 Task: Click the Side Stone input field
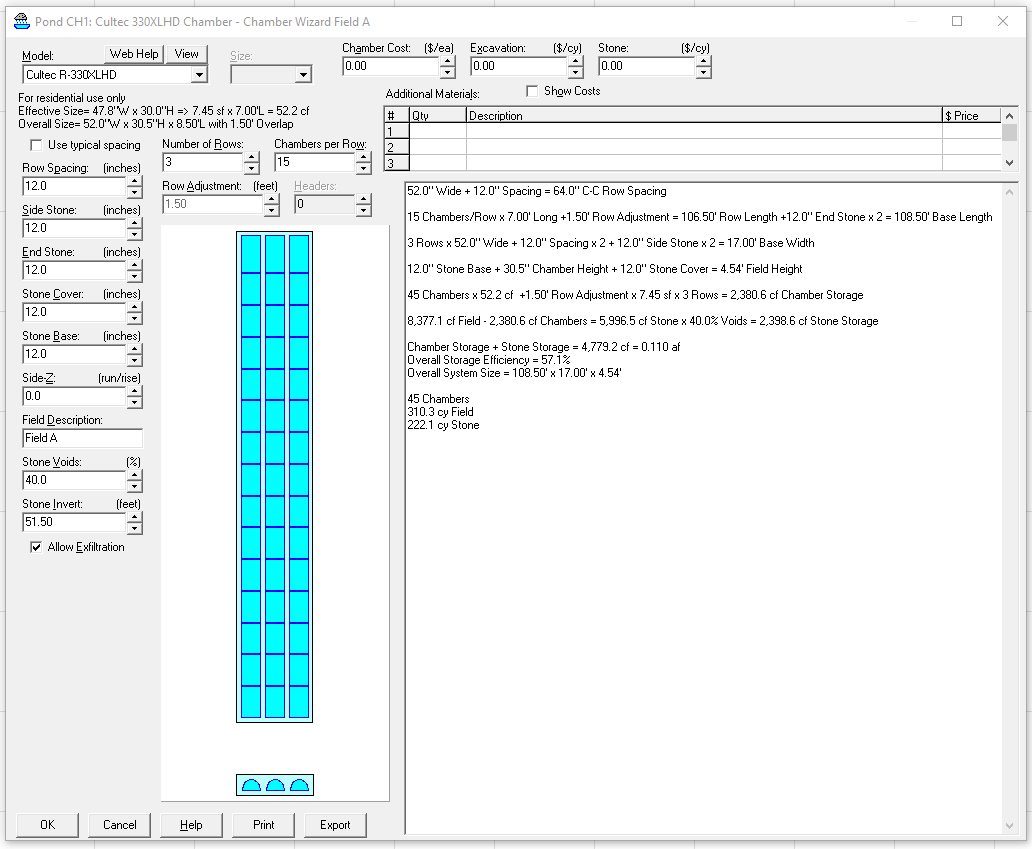74,228
